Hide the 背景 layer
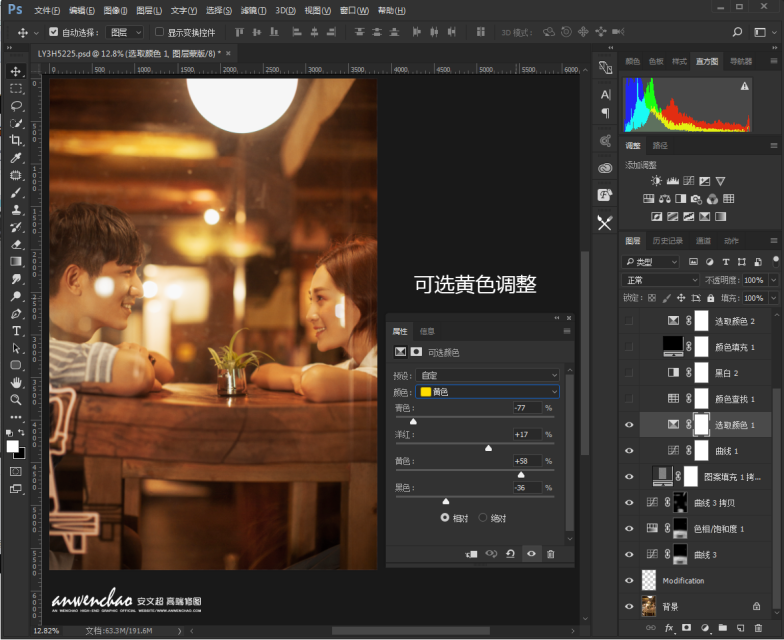 [629, 606]
